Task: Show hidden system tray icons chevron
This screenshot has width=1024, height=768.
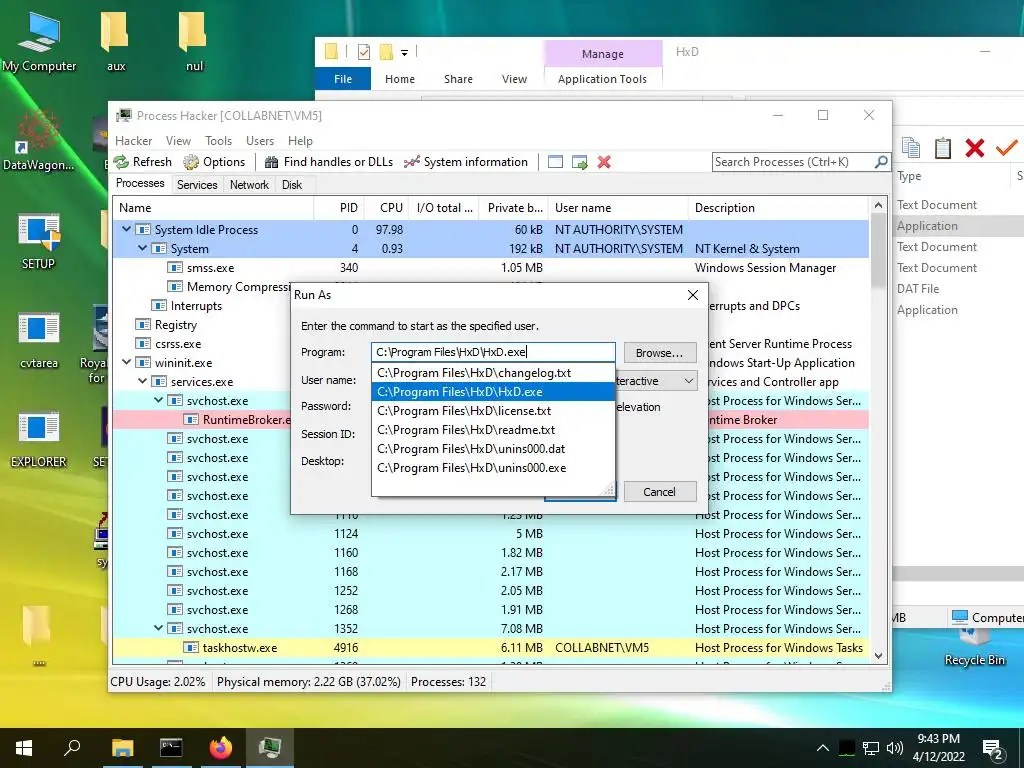Action: (x=823, y=748)
